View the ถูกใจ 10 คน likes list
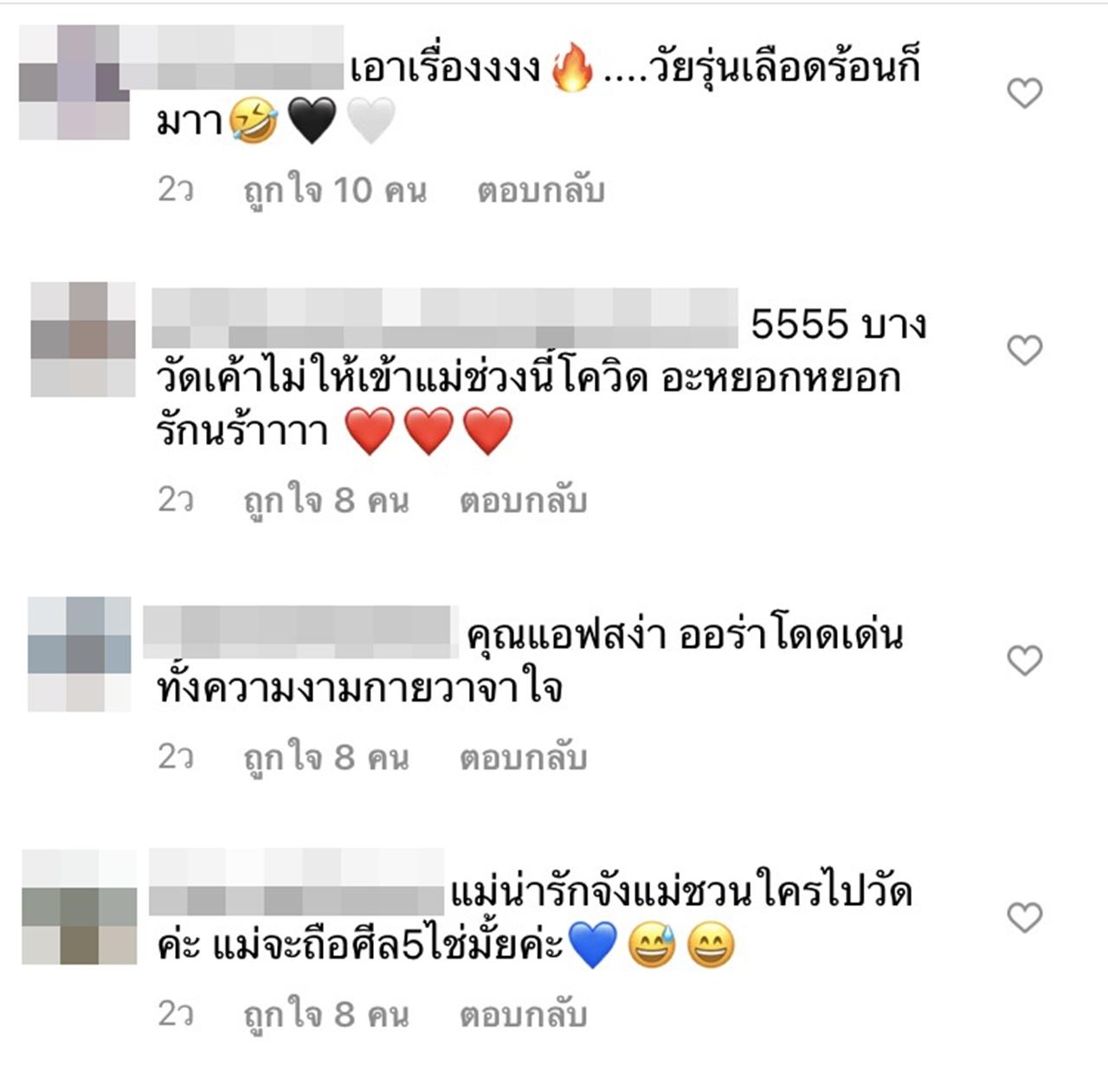Screen dimensions: 1108x1092 point(335,191)
